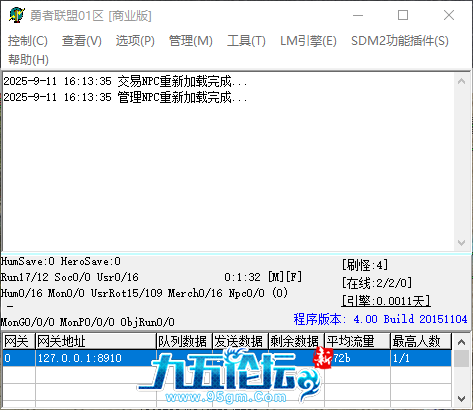Click the 72b average traffic cell

pos(357,358)
